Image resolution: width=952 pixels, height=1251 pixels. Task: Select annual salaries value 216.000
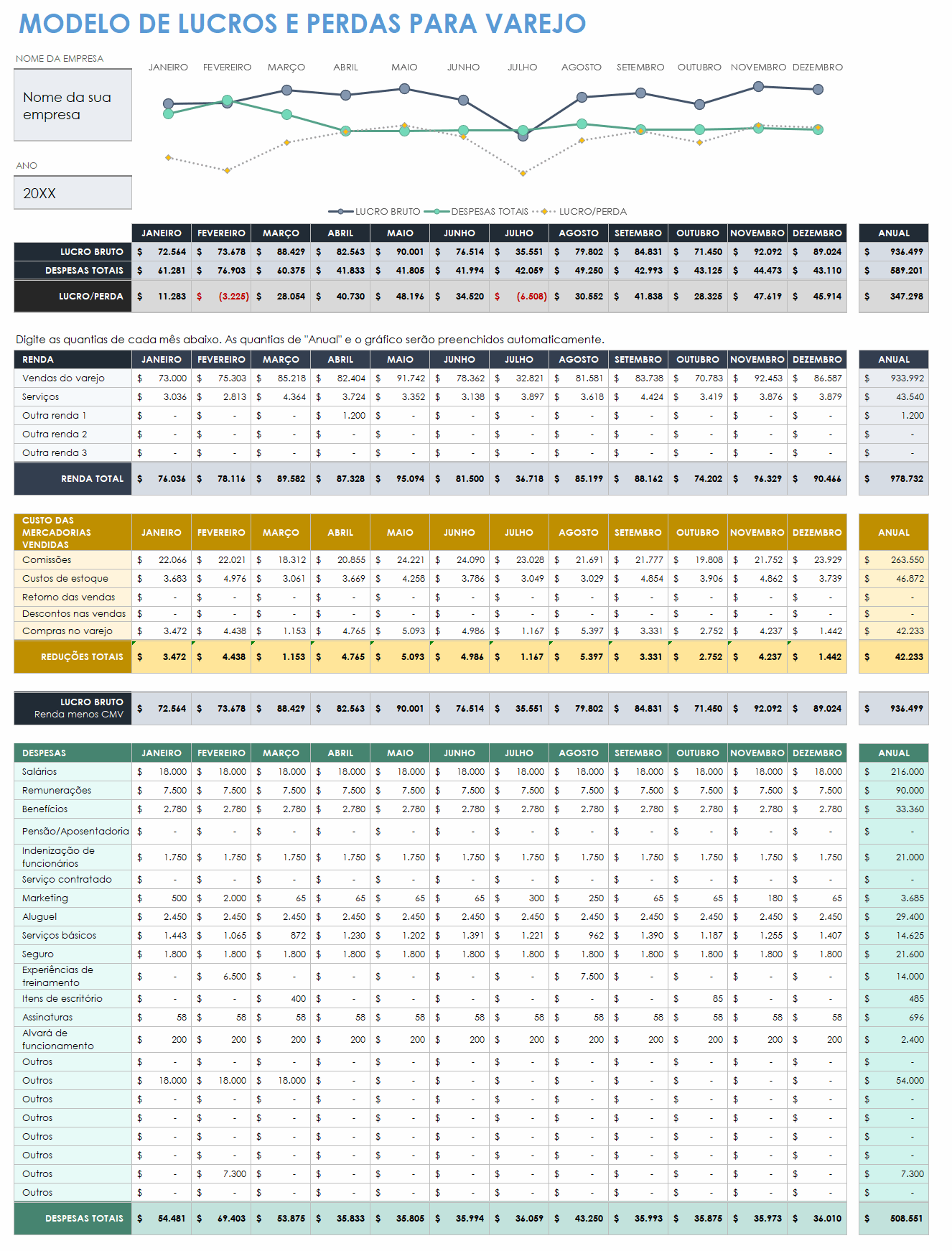894,772
